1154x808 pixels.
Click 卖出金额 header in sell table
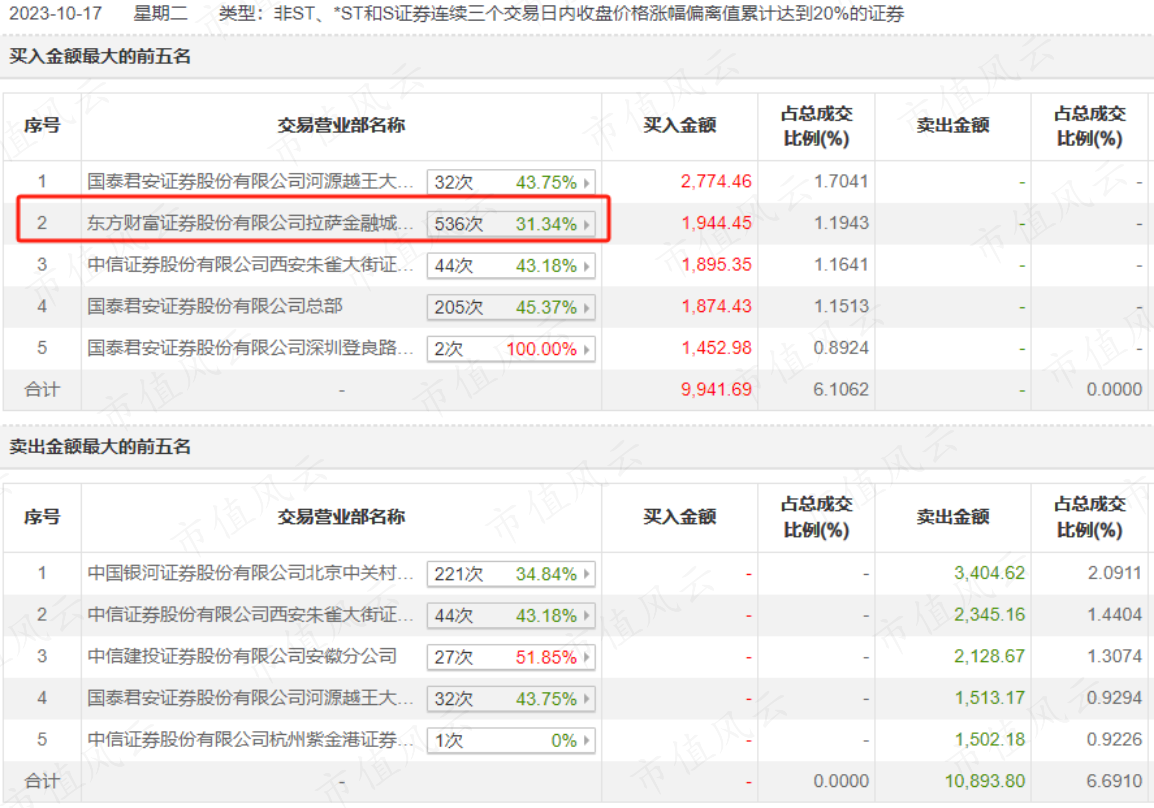pos(953,517)
